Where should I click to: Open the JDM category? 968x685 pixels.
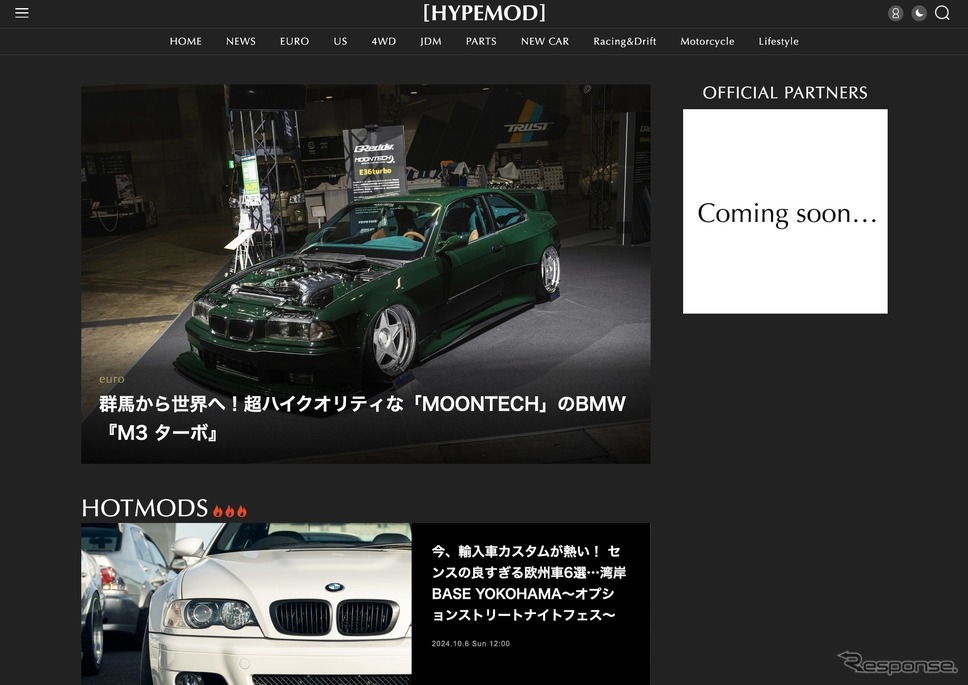pos(431,41)
